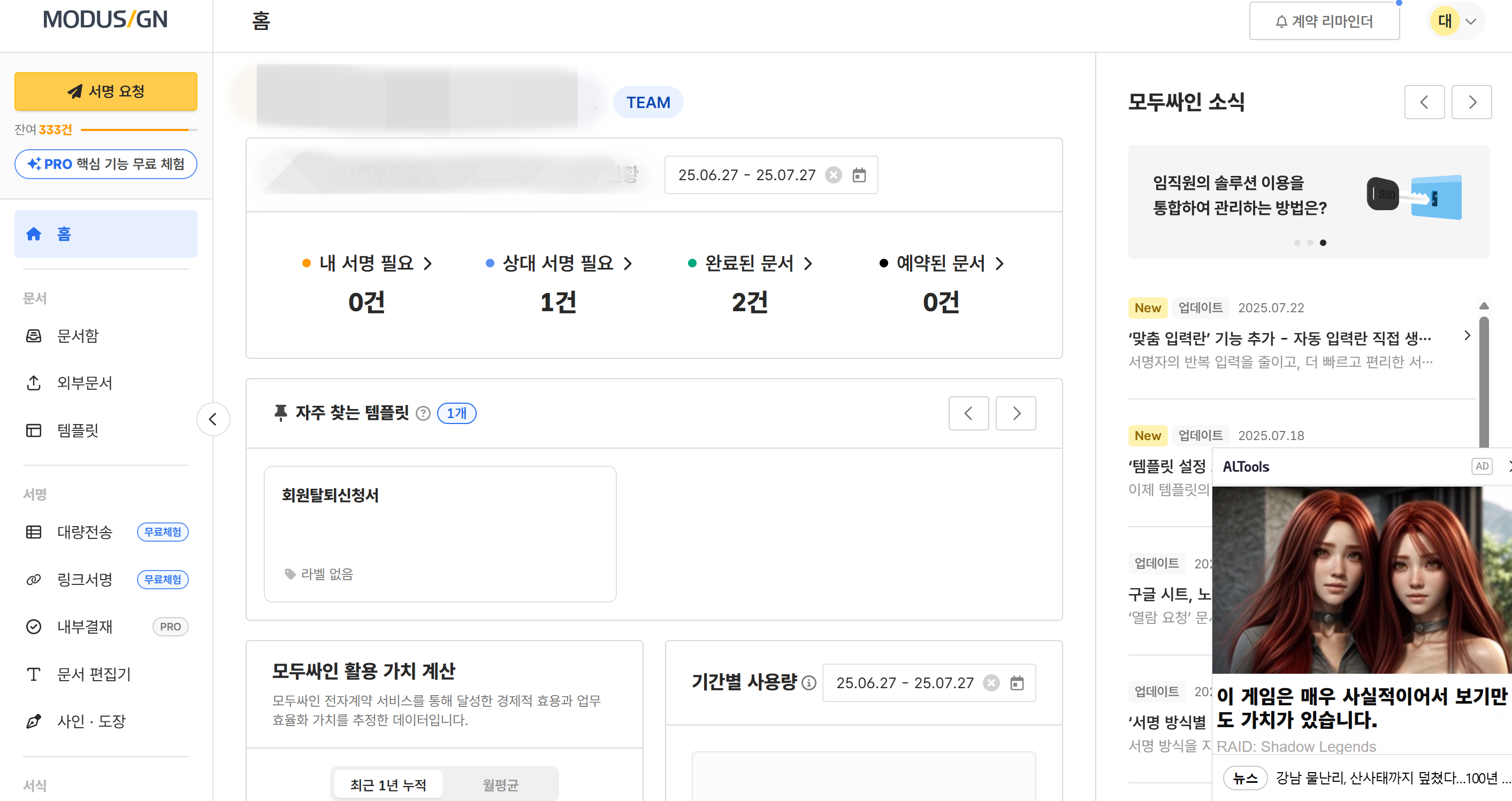Go to 템플릿 menu in sidebar

(78, 430)
